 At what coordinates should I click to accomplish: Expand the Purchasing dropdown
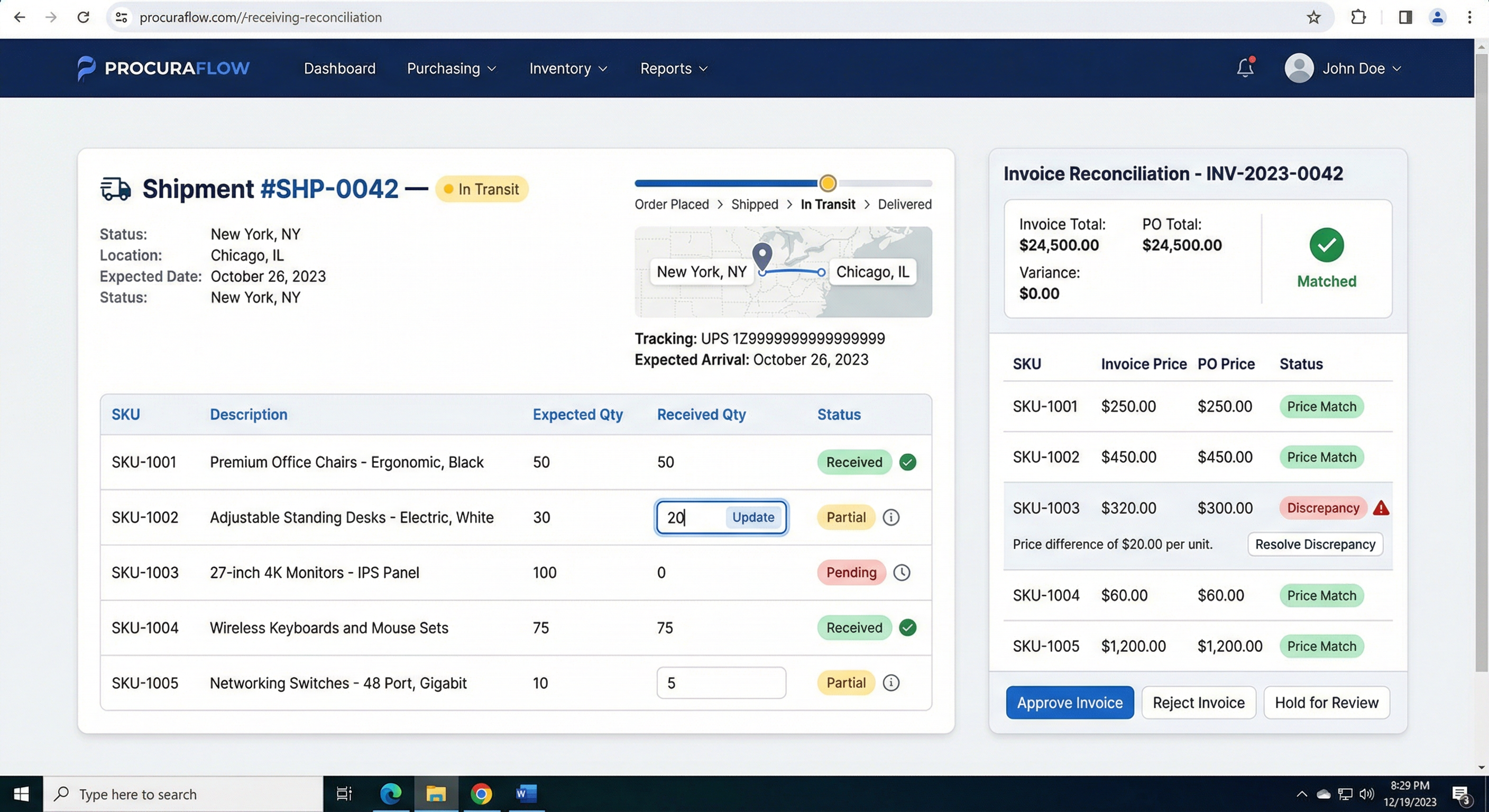[x=452, y=68]
